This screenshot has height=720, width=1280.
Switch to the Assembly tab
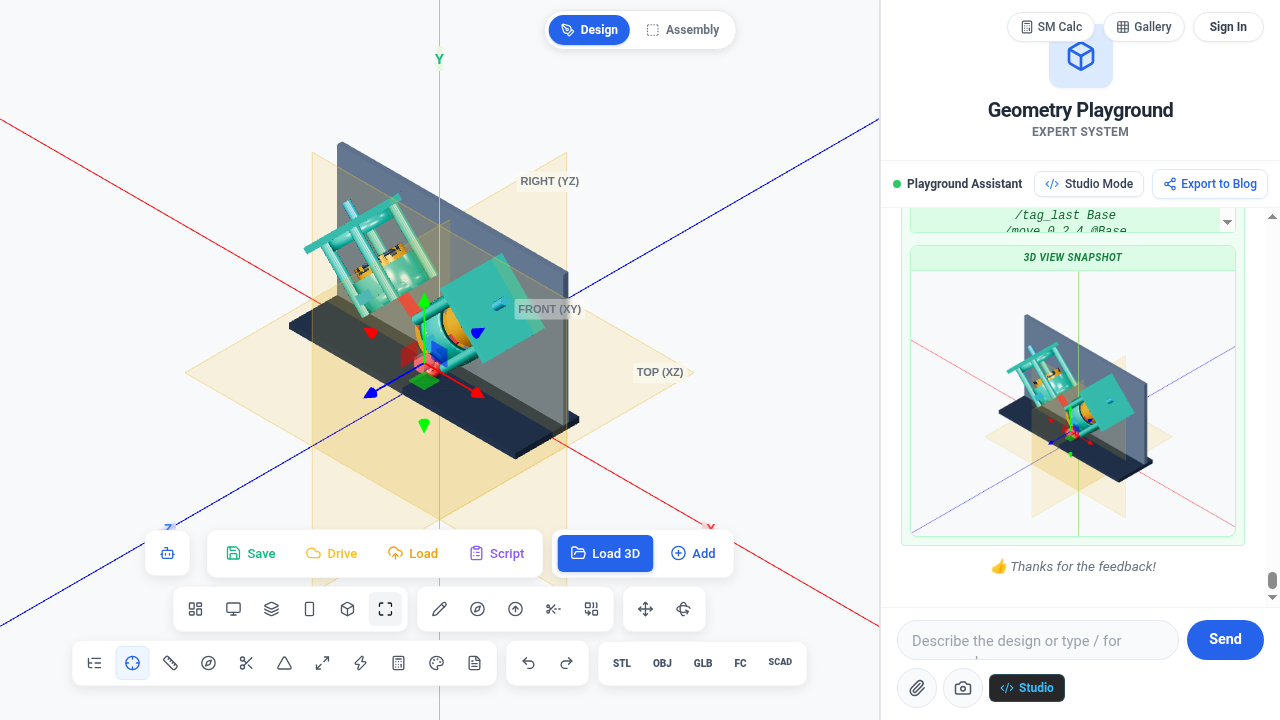[x=683, y=30]
